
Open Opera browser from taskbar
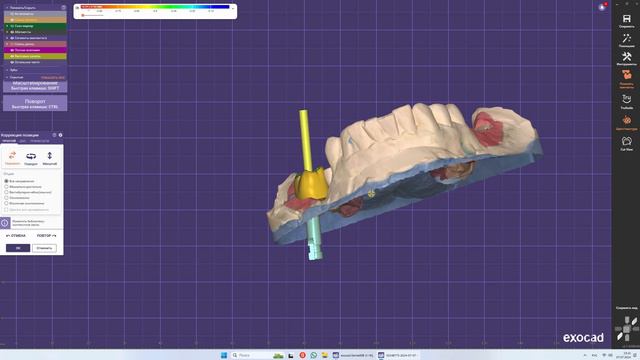click(302, 355)
